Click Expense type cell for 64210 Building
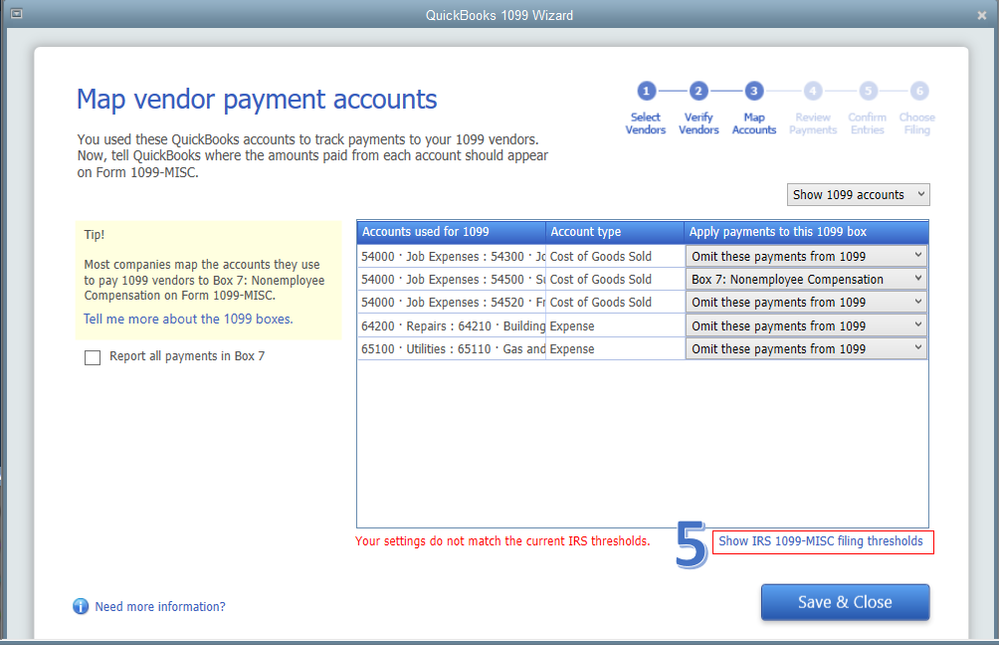 [615, 326]
